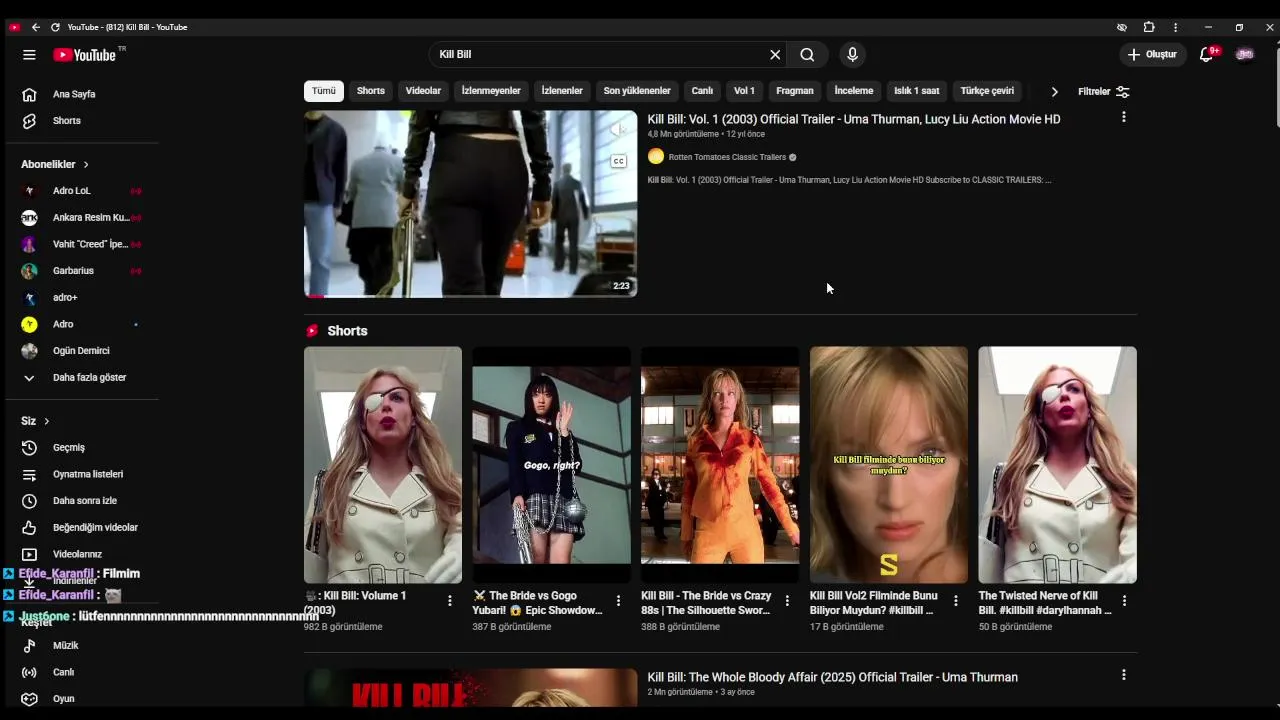1280x720 pixels.
Task: Select the Tümü filter chip
Action: point(324,91)
